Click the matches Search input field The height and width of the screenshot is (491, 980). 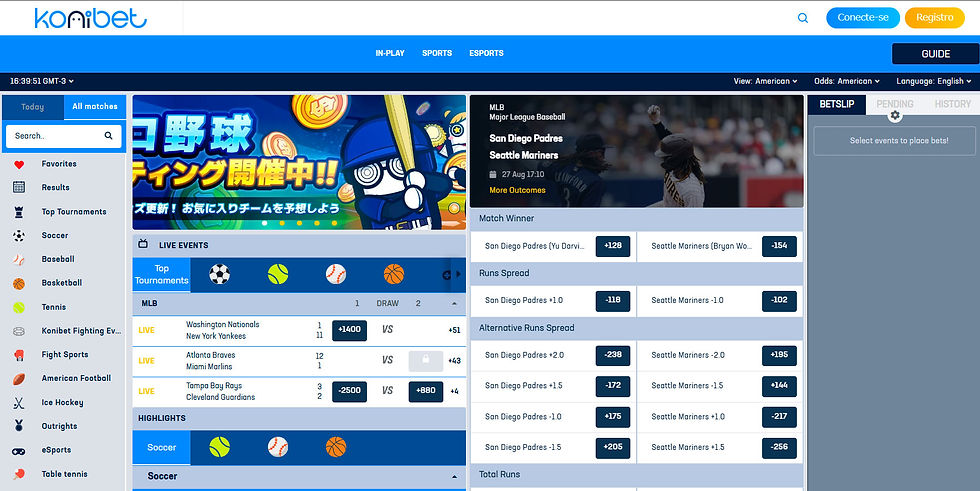(64, 136)
